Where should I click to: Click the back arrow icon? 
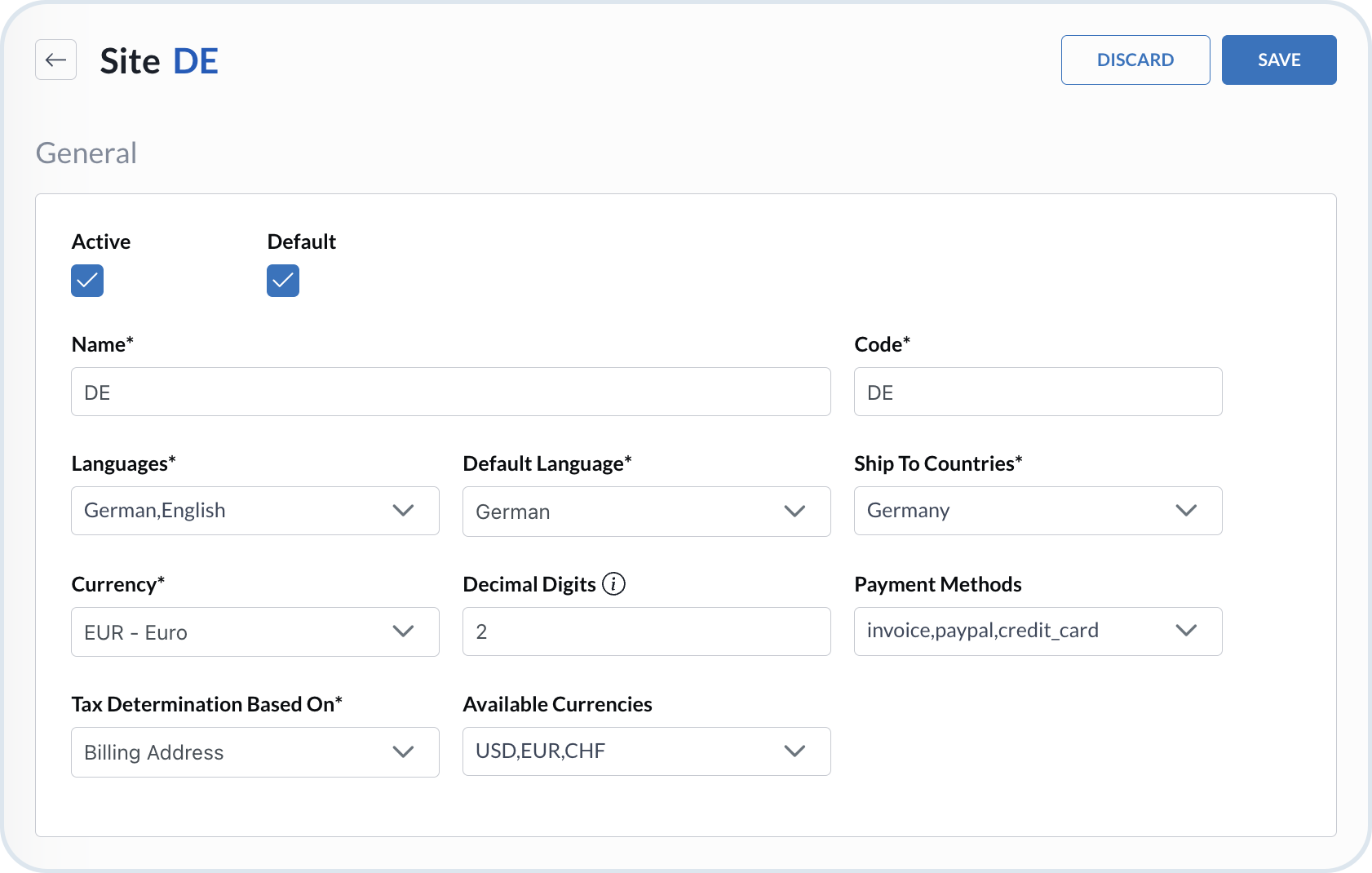pos(55,60)
